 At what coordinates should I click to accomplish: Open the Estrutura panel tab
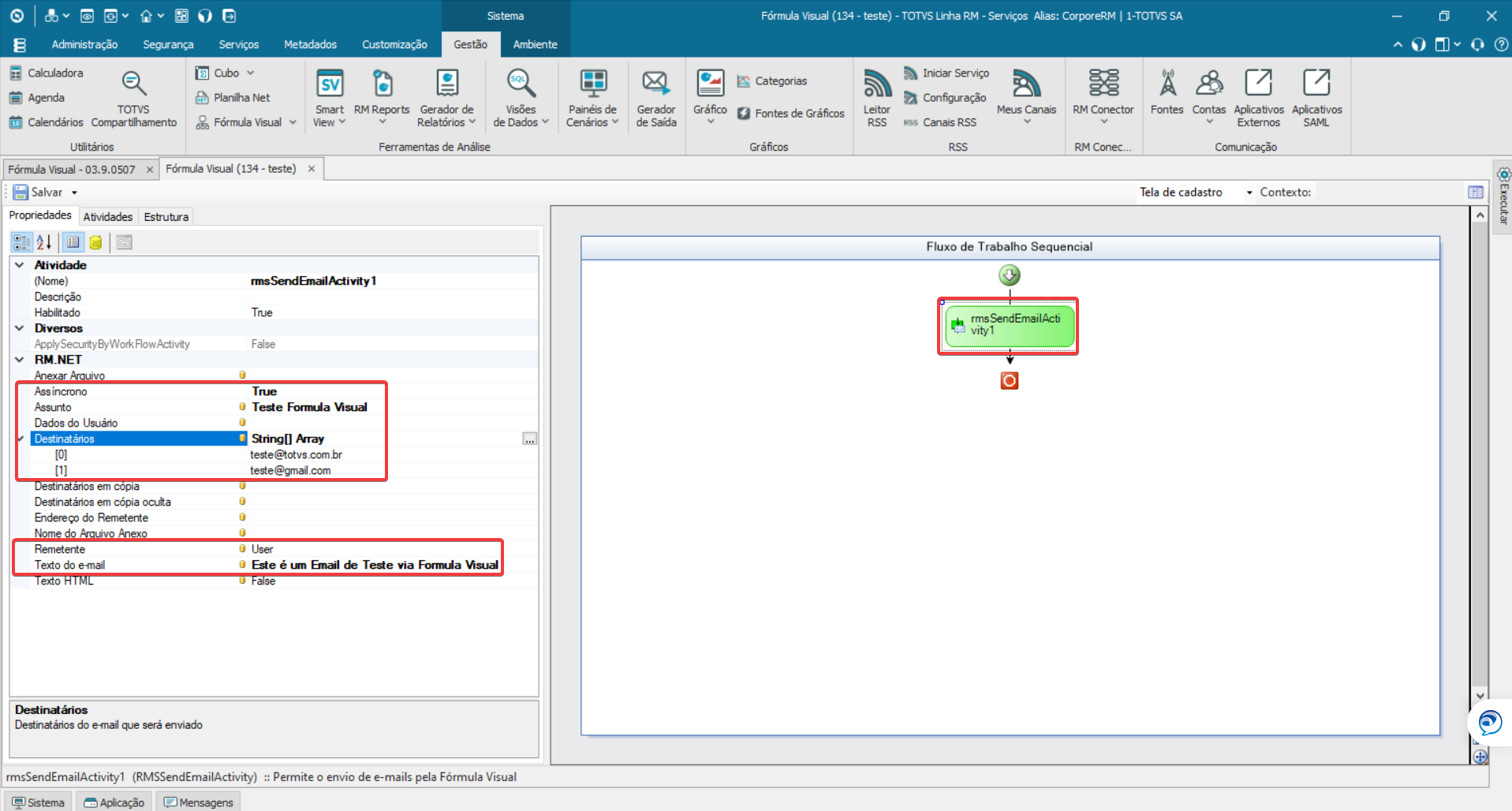click(166, 217)
